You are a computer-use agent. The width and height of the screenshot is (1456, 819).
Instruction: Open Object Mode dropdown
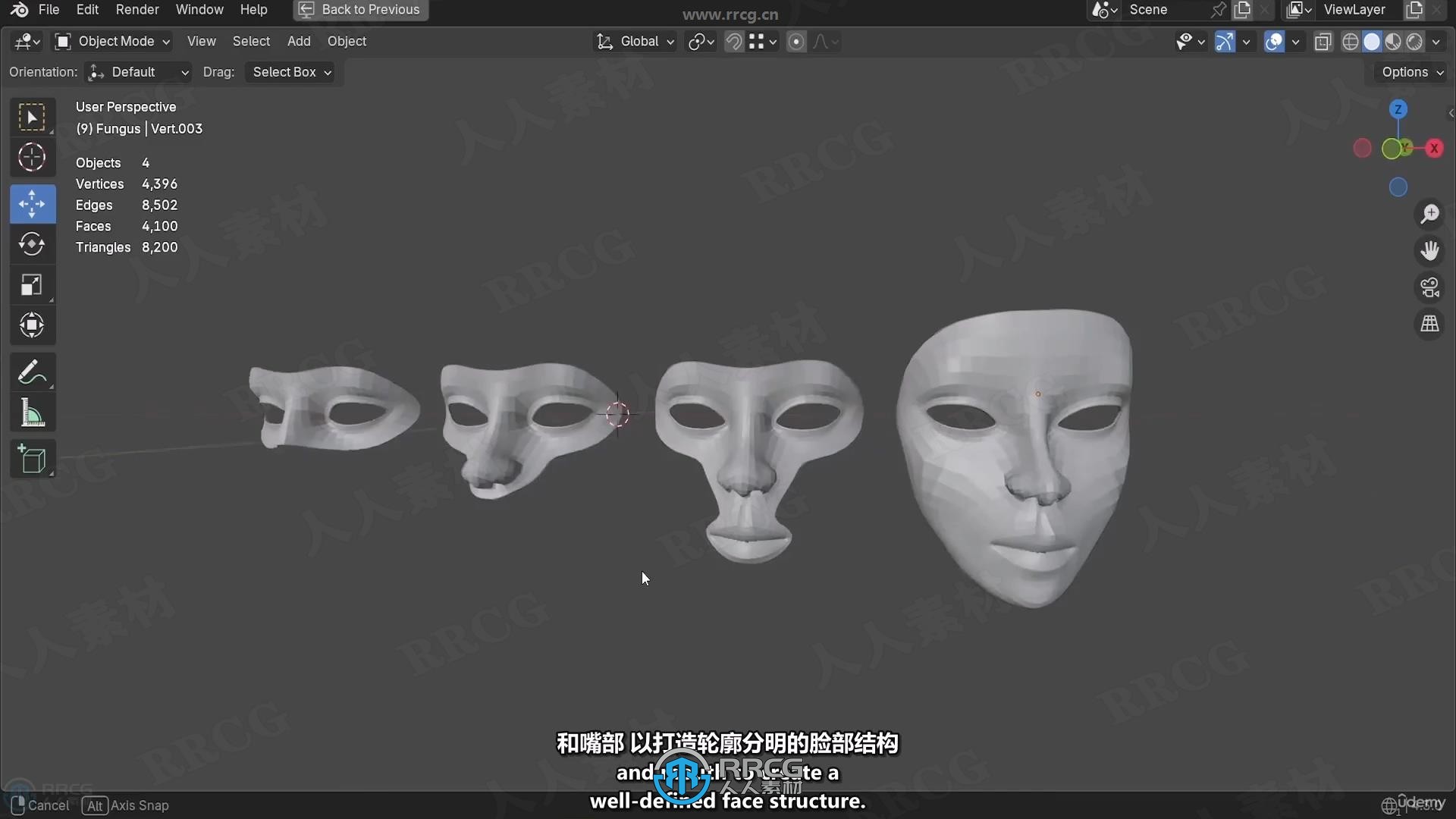pyautogui.click(x=112, y=42)
